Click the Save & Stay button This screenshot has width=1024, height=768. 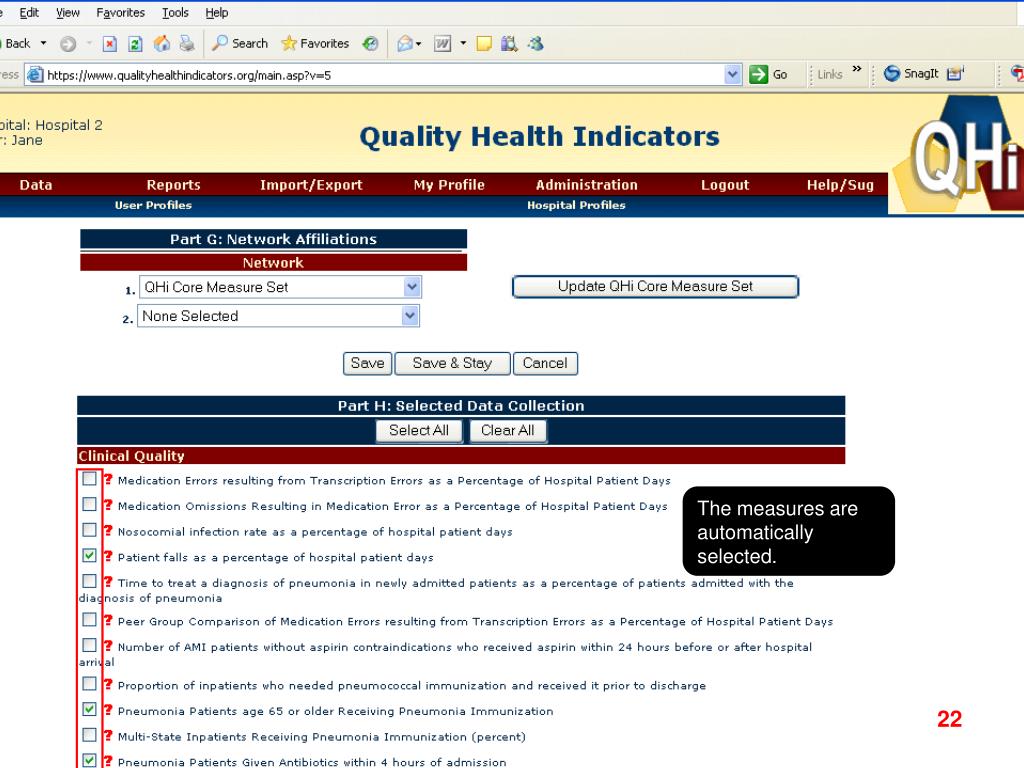(x=452, y=363)
